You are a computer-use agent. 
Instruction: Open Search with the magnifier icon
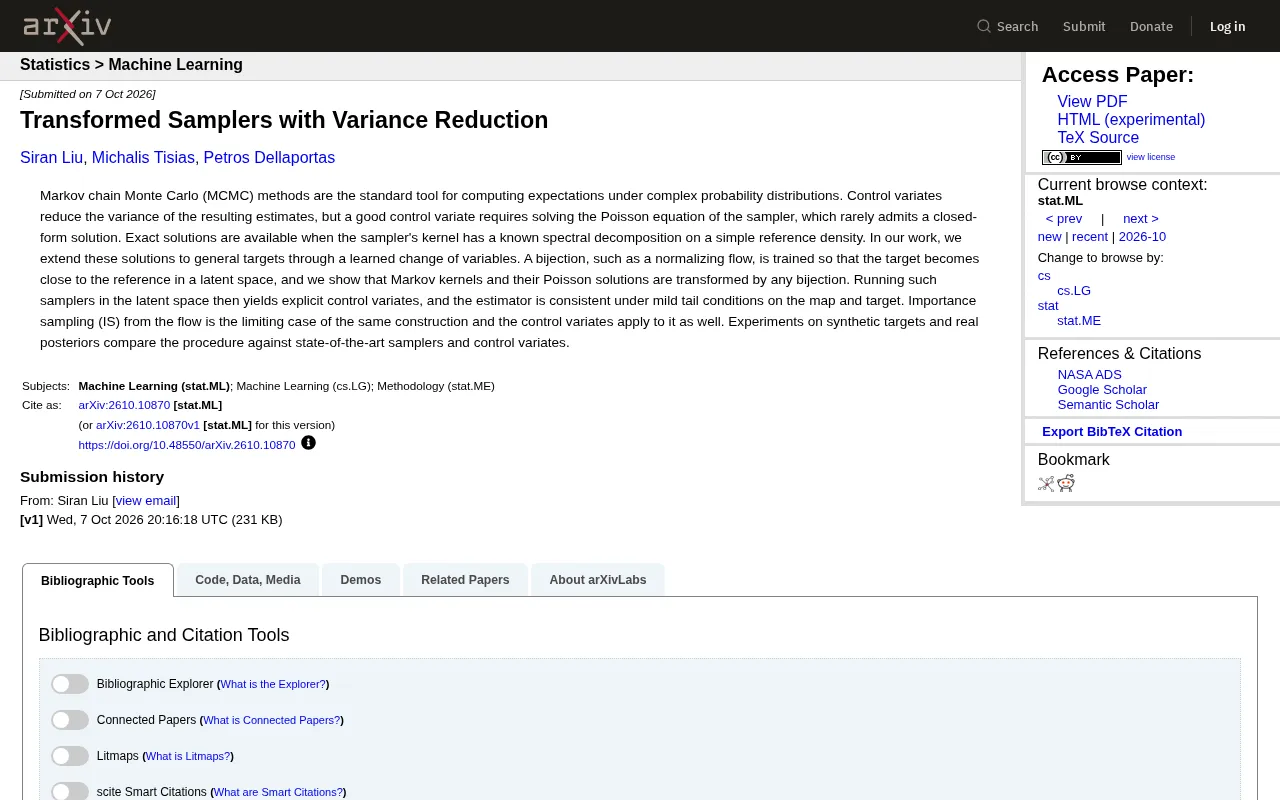pyautogui.click(x=1007, y=26)
